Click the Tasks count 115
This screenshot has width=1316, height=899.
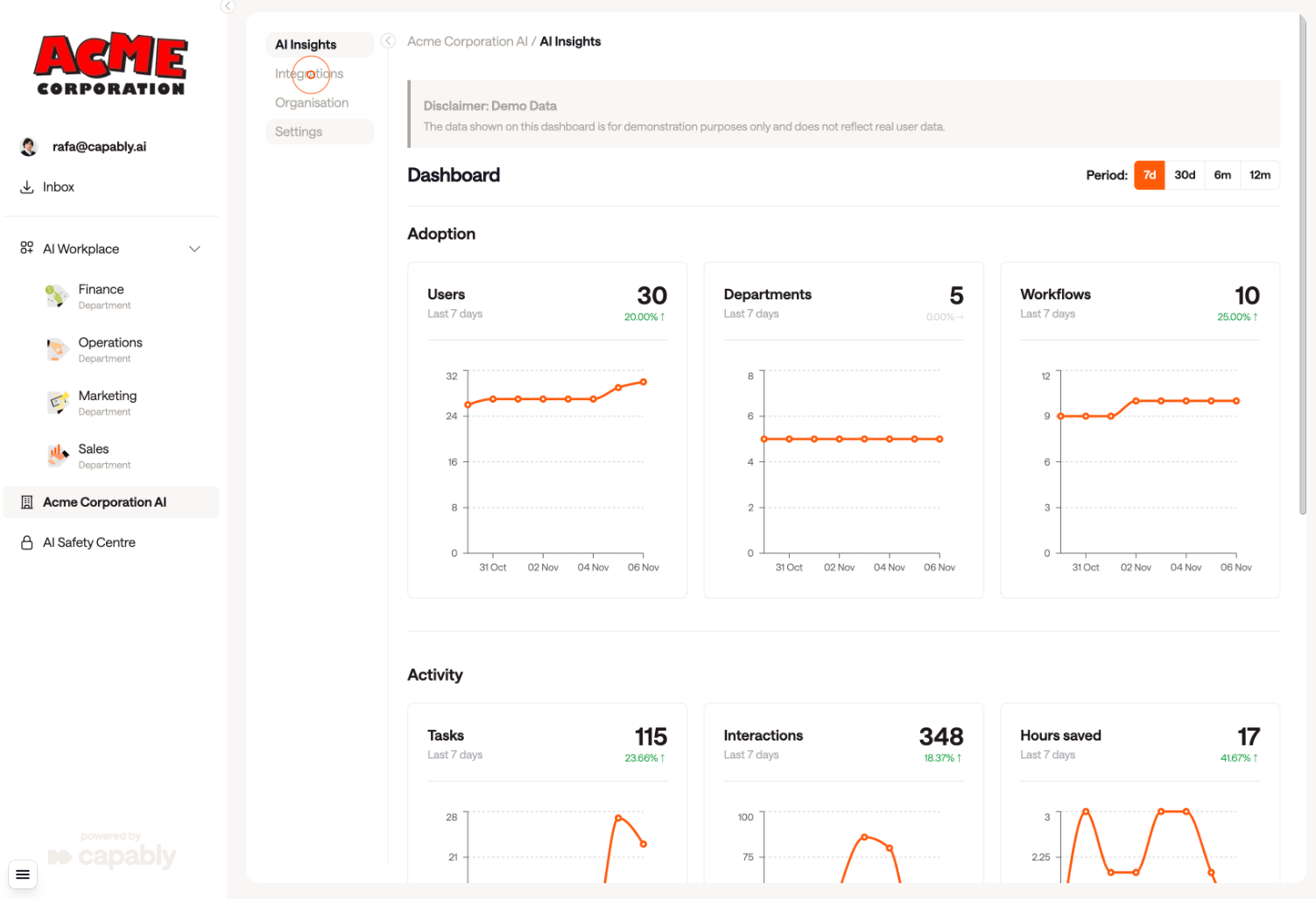(651, 737)
